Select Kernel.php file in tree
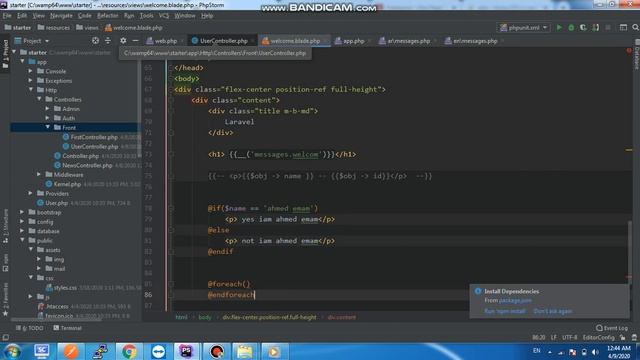 tap(67, 184)
